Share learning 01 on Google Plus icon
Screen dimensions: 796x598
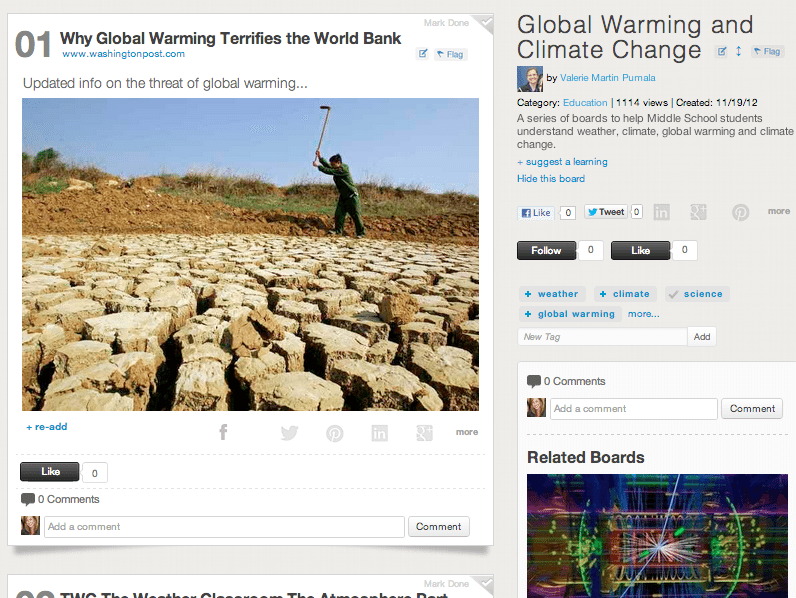click(x=424, y=433)
